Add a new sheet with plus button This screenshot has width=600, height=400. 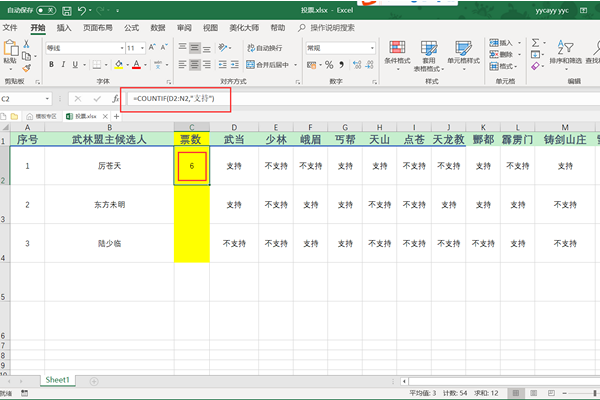(x=92, y=380)
